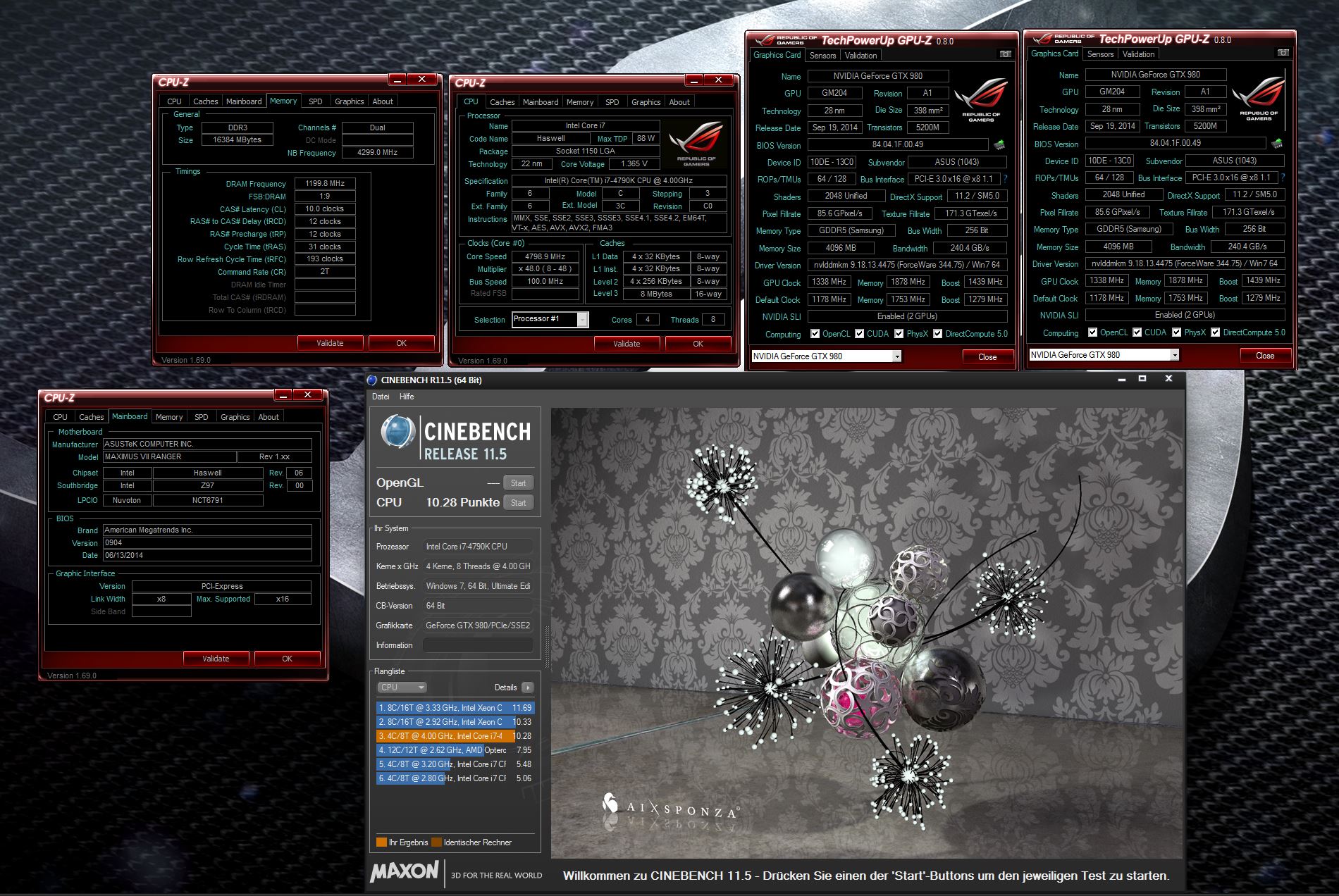This screenshot has width=1339, height=896.
Task: Open Memory tab in CPU-Z Mainboard window
Action: click(169, 417)
